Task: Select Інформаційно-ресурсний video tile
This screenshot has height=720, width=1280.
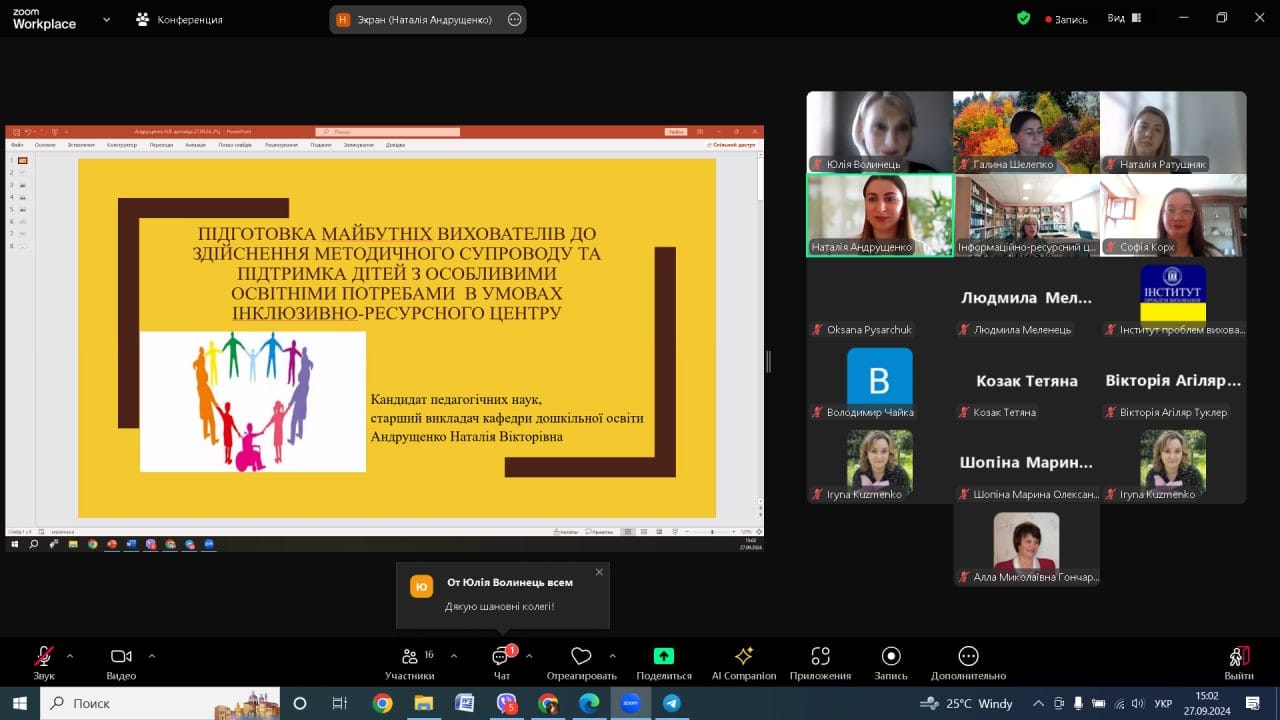Action: click(x=1026, y=215)
